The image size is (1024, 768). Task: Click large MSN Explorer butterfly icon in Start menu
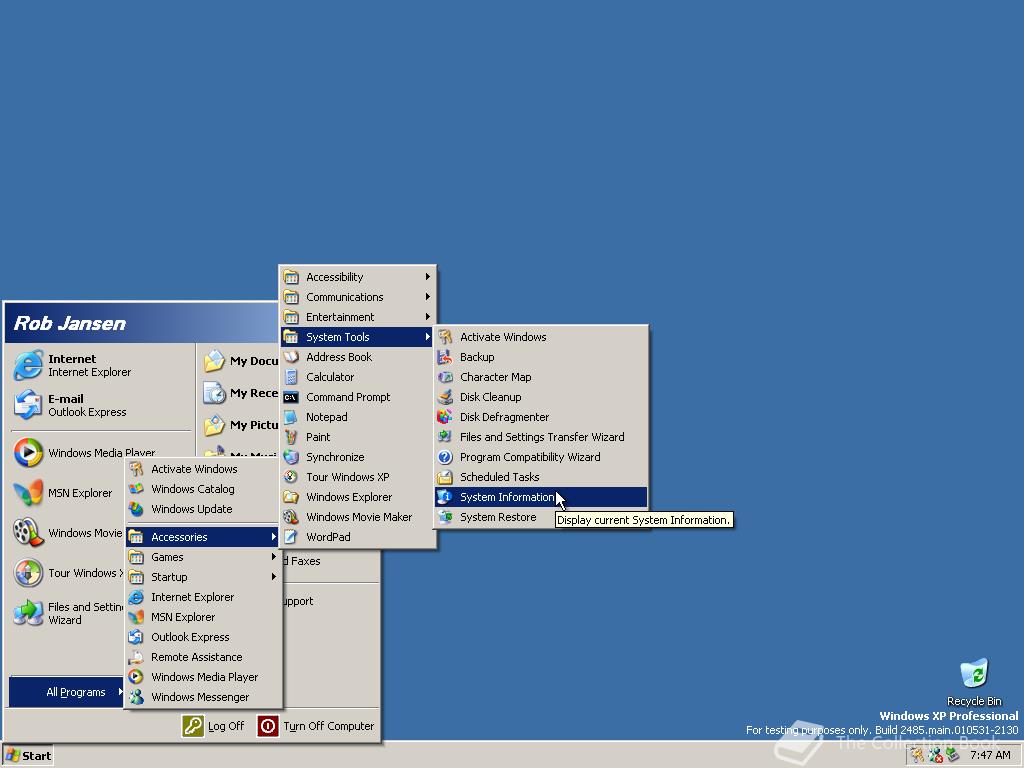click(28, 493)
